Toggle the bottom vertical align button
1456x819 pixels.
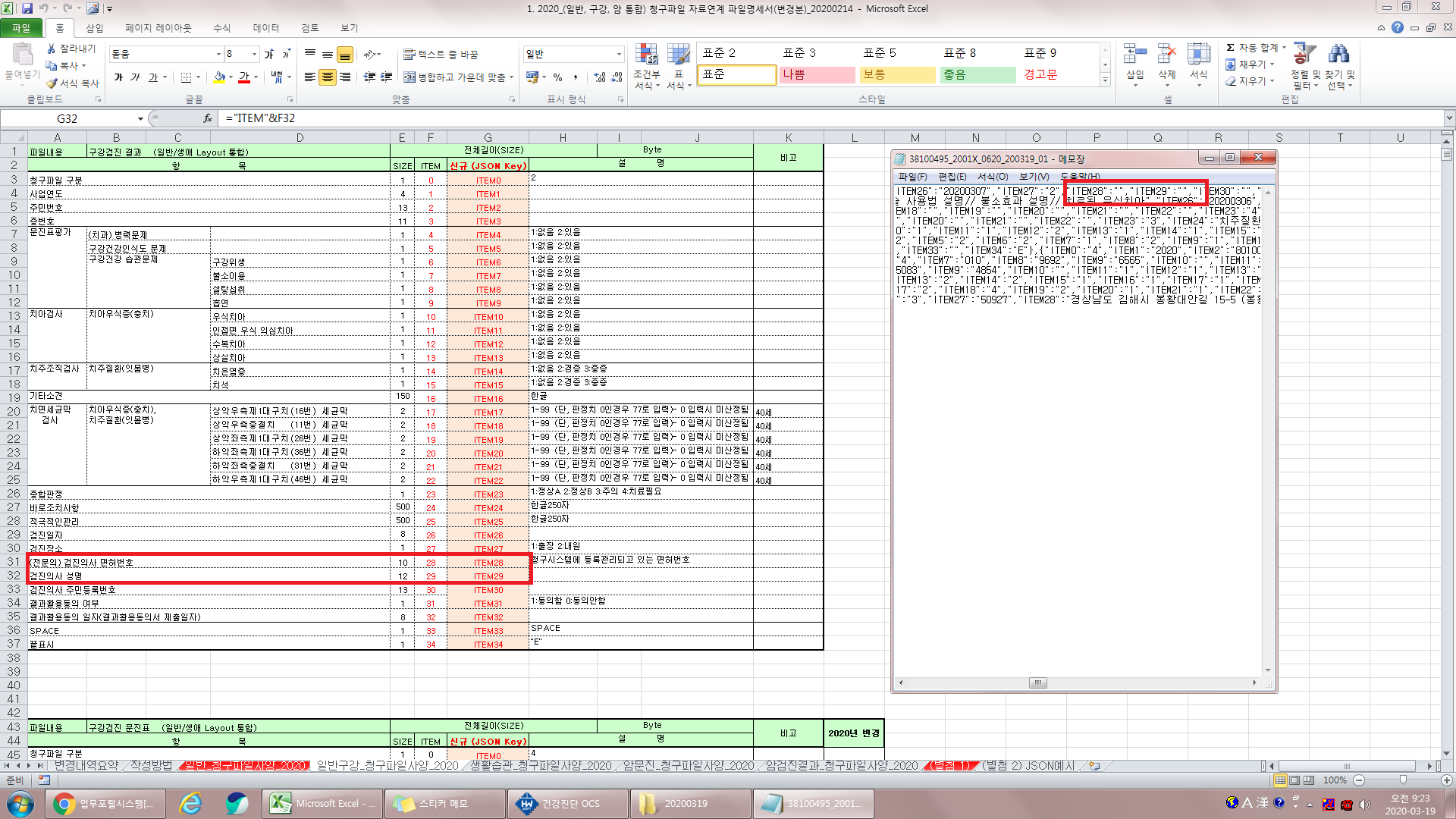coord(345,55)
